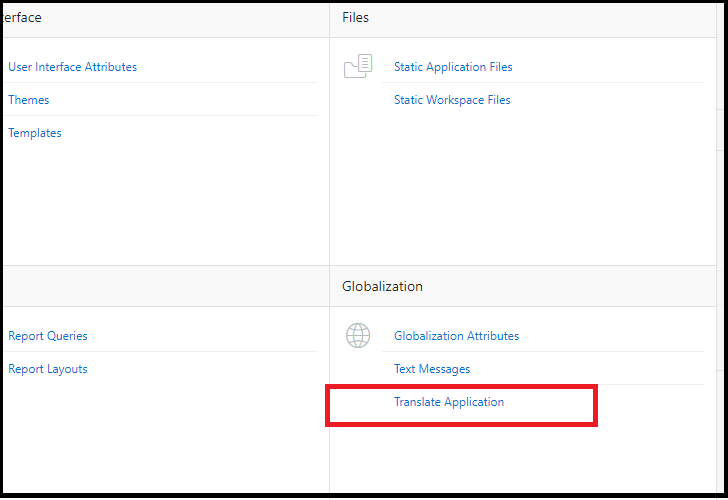Open Report Queries
The width and height of the screenshot is (728, 500).
pyautogui.click(x=48, y=336)
